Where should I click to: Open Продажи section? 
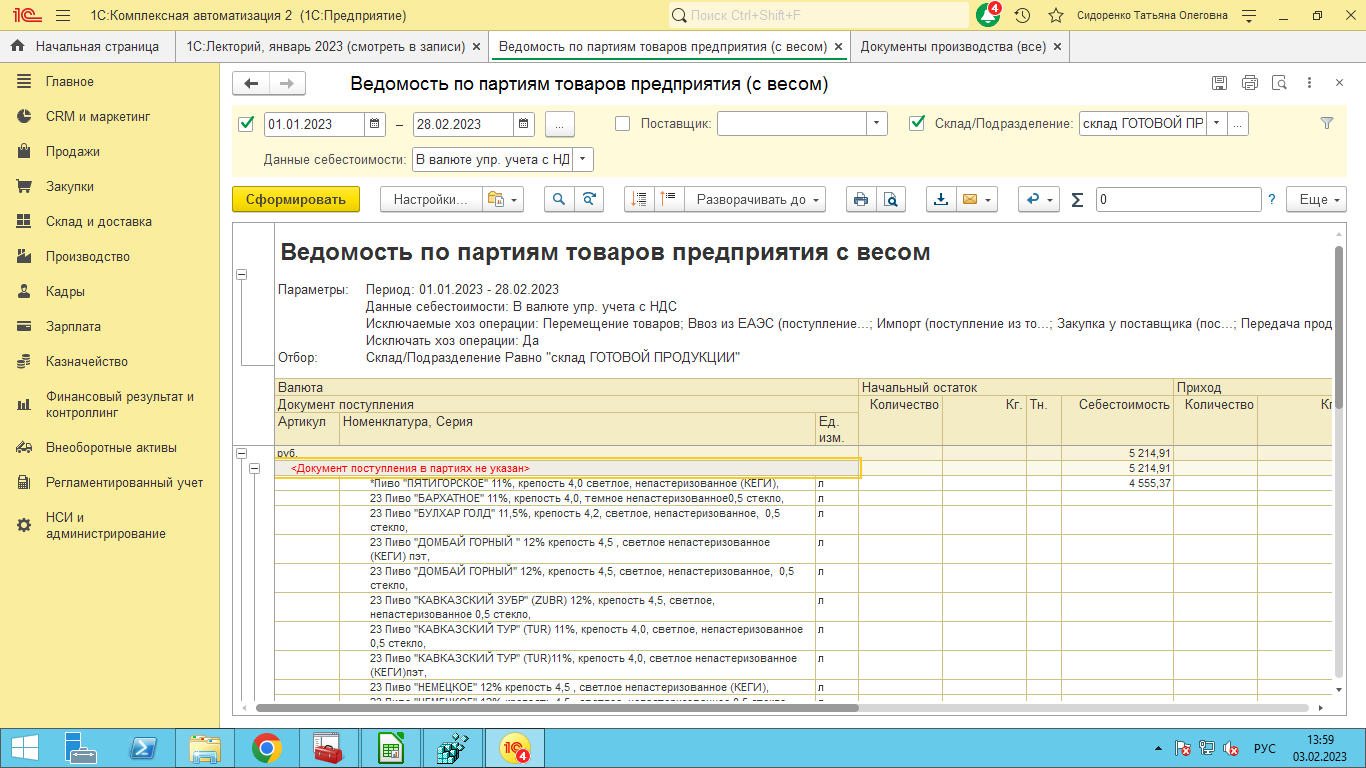pyautogui.click(x=73, y=152)
